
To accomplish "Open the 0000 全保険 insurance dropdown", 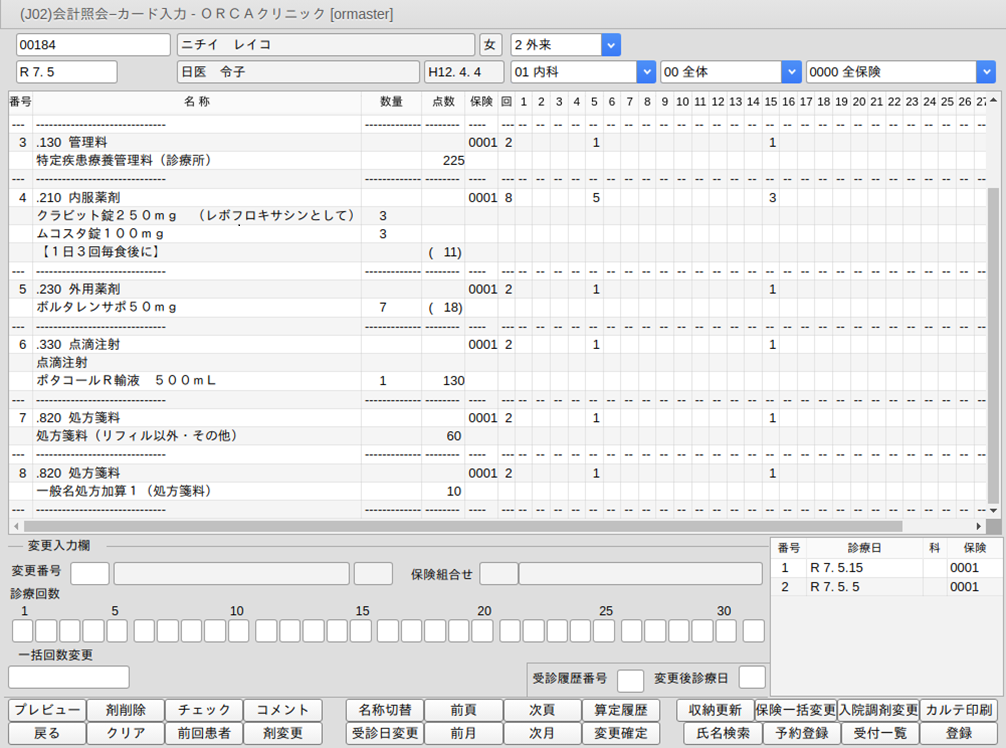I will [x=985, y=72].
